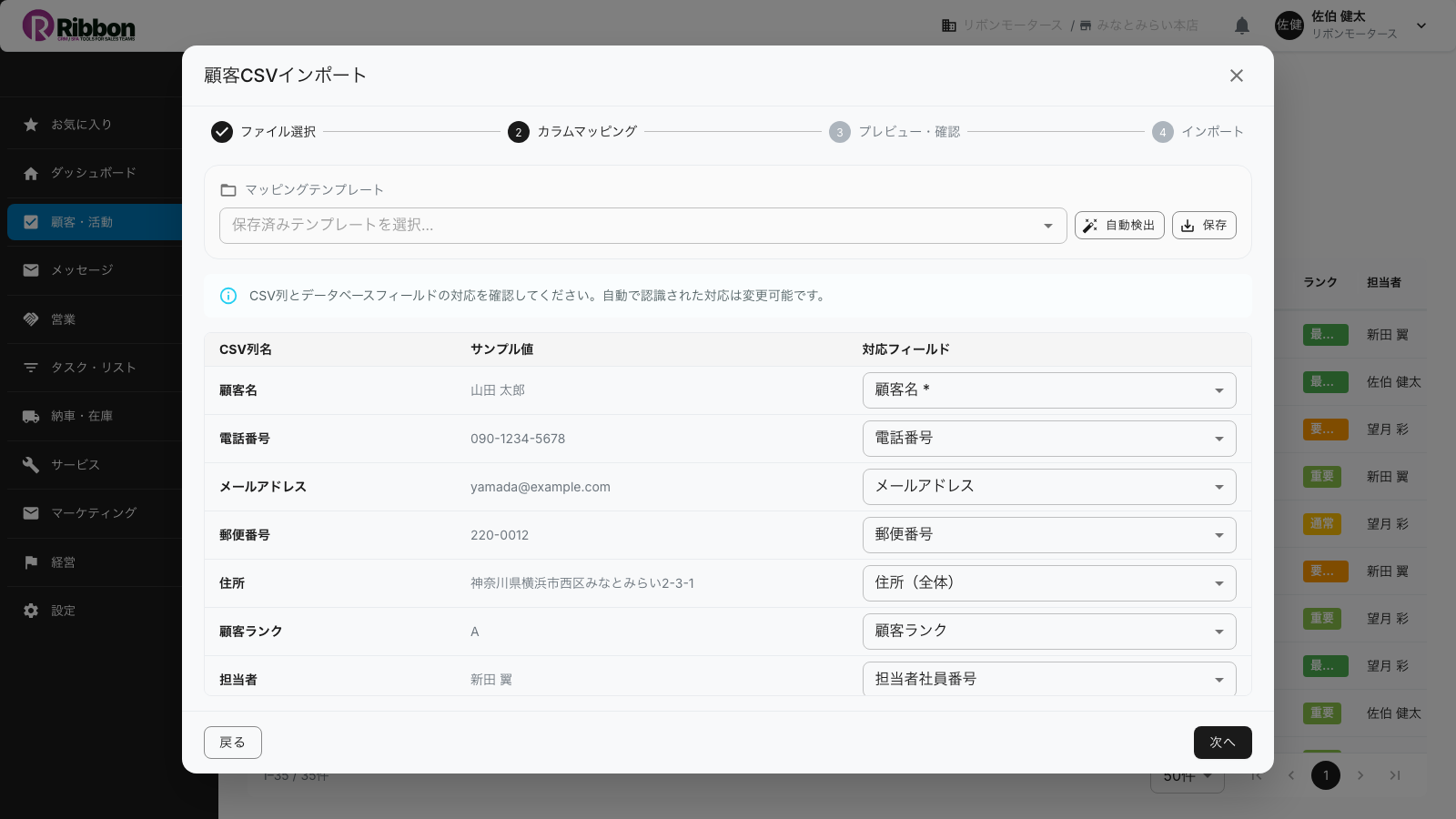Click the Ribbon logo
This screenshot has width=1456, height=819.
[x=79, y=25]
